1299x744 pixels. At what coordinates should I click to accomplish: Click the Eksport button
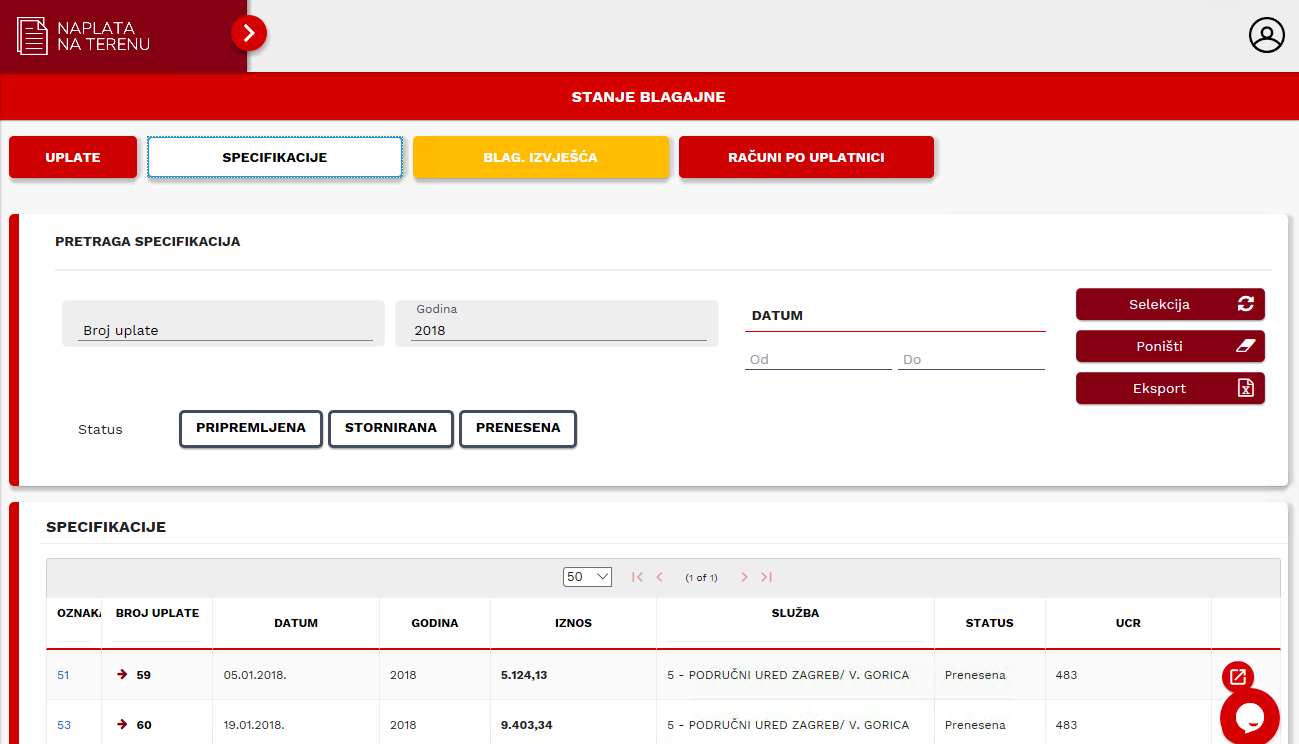pyautogui.click(x=1170, y=389)
